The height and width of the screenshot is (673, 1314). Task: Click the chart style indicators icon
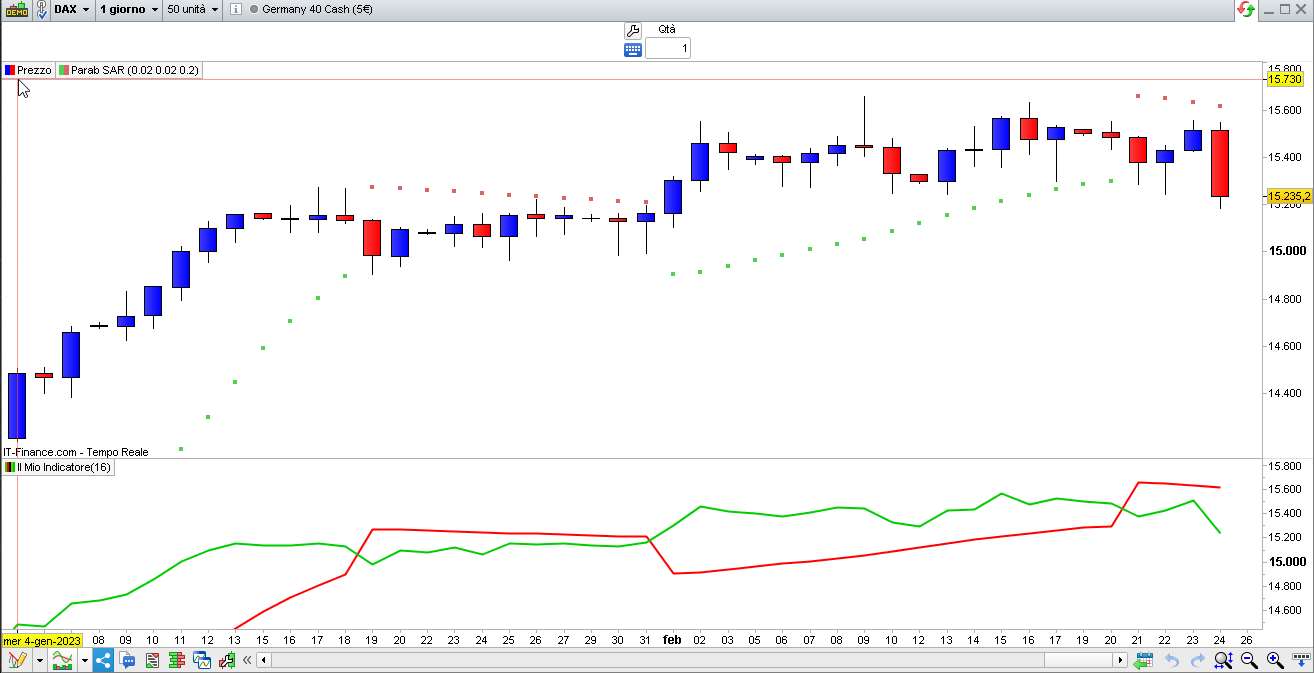62,660
